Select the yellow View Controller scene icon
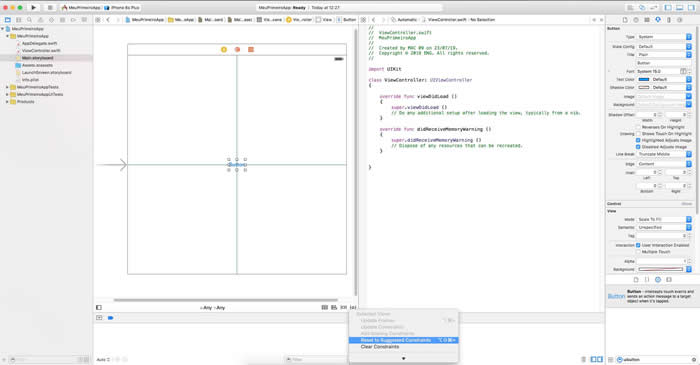700x365 pixels. click(224, 50)
